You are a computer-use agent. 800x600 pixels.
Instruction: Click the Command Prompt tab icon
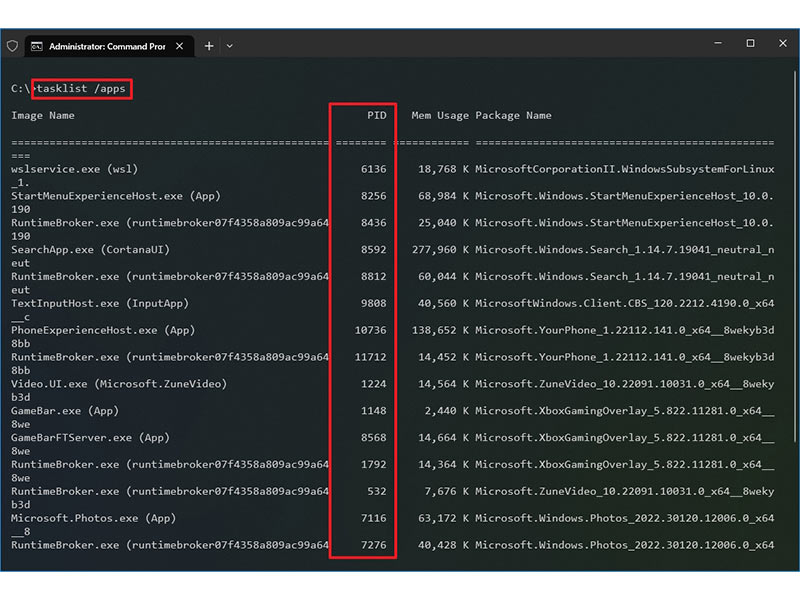(37, 46)
